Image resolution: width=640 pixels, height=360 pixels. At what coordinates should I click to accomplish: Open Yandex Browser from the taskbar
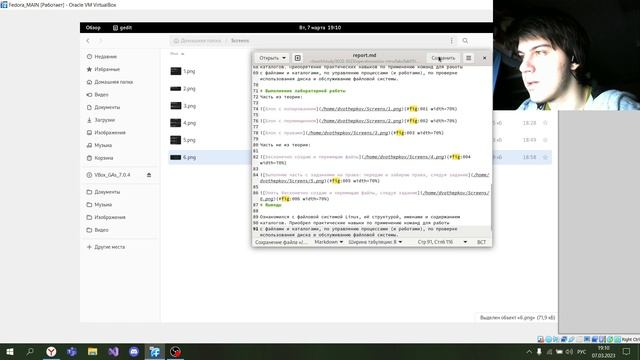click(x=51, y=351)
